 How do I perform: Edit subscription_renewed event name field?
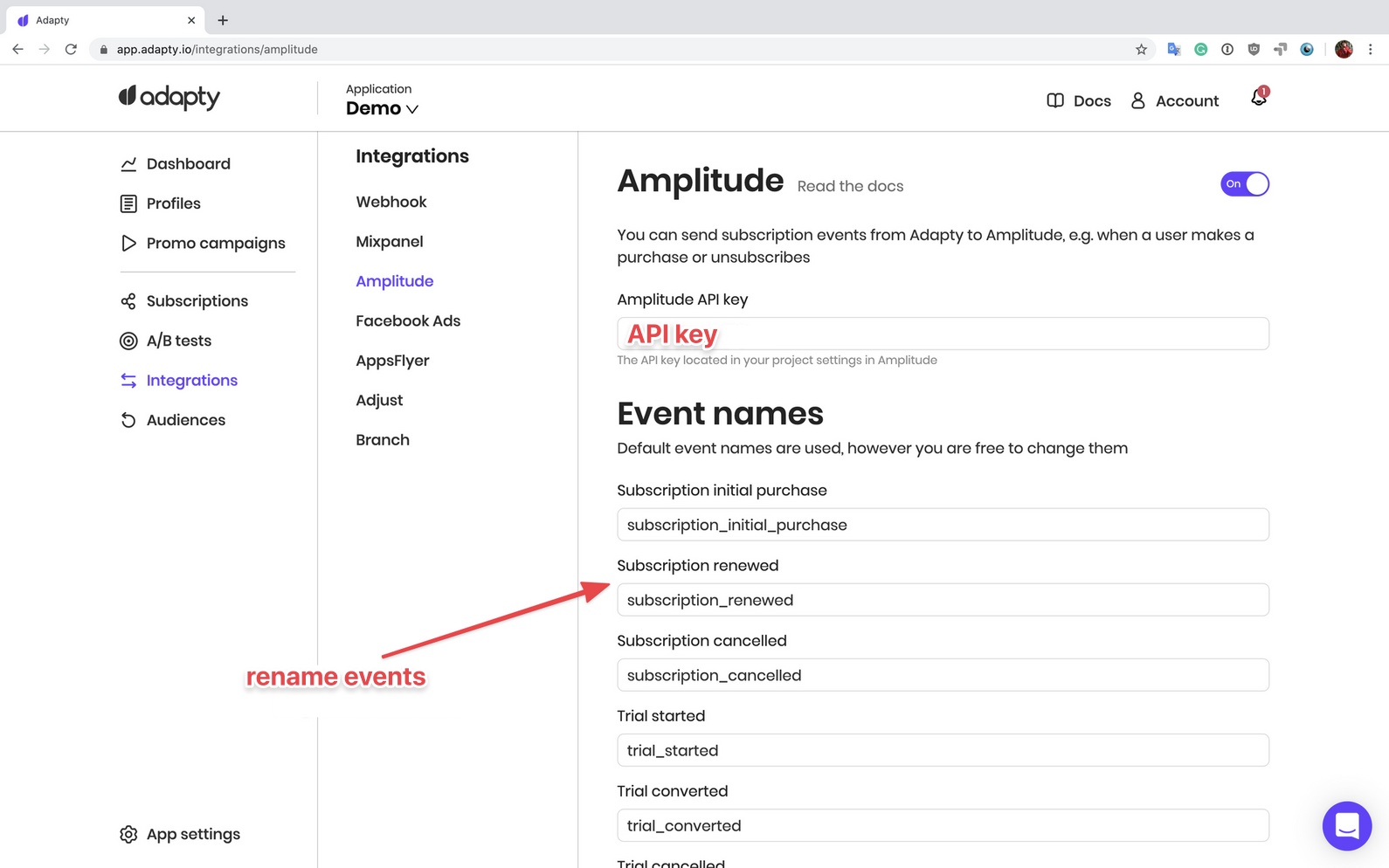coord(943,600)
